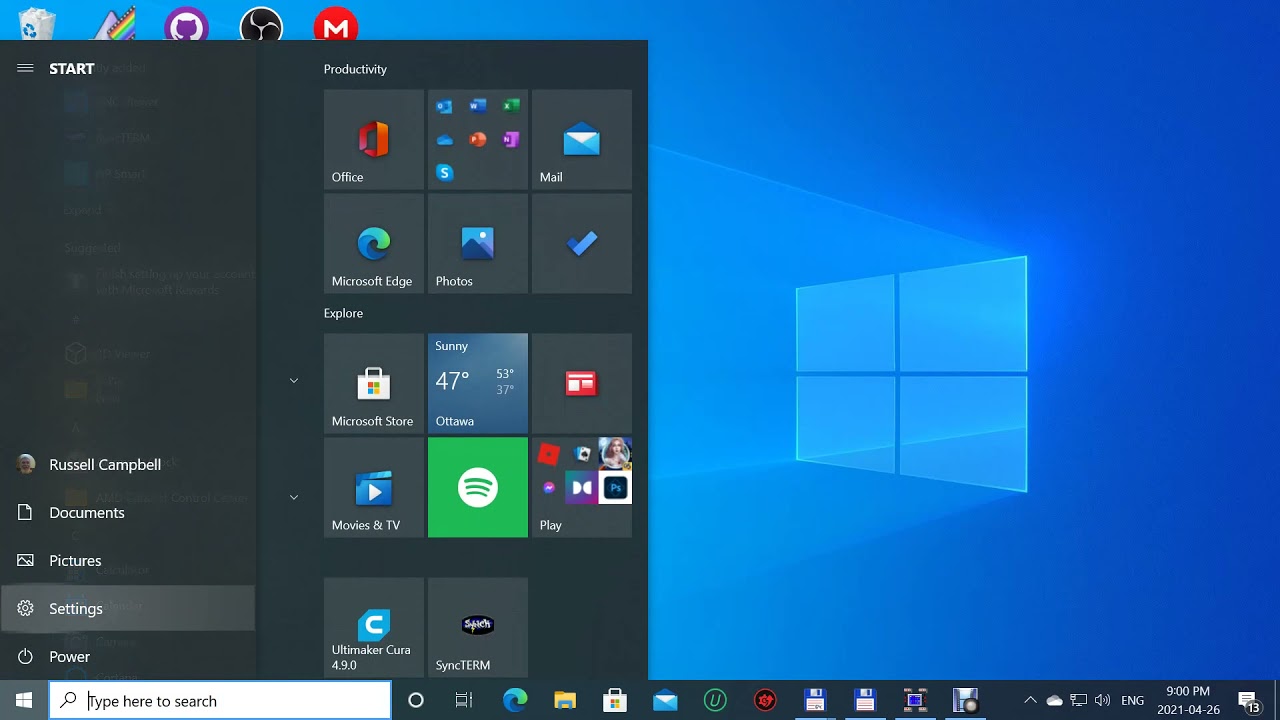Click the Explore group heading
The height and width of the screenshot is (720, 1280).
click(x=343, y=313)
